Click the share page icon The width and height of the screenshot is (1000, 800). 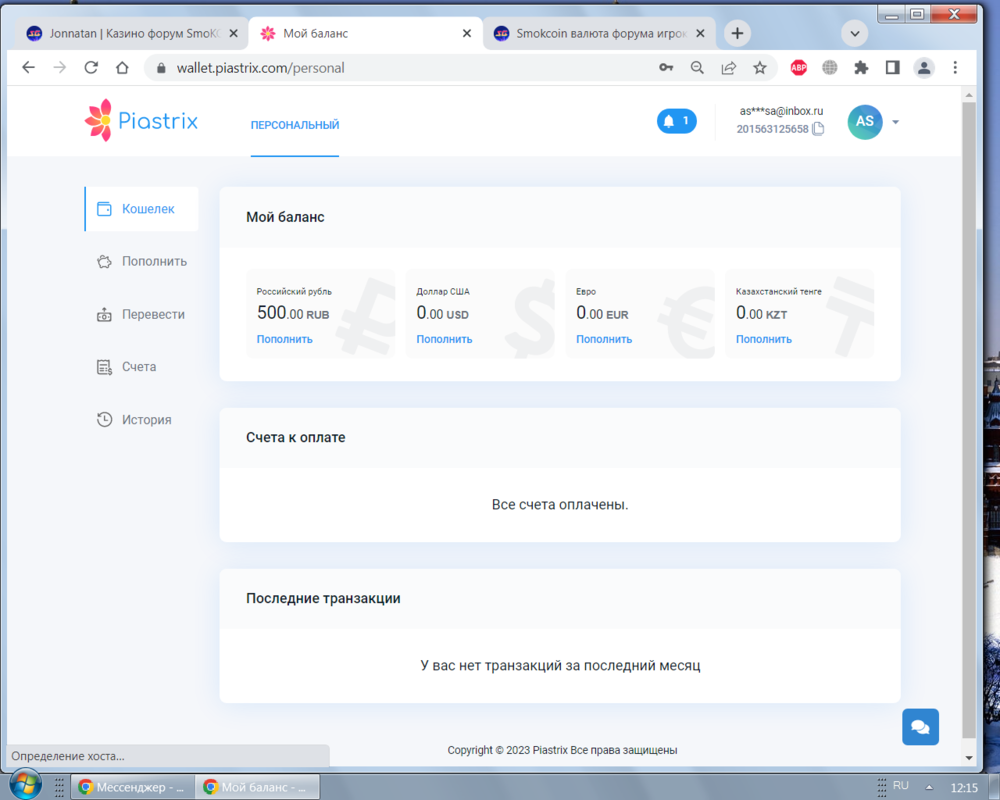coord(728,68)
